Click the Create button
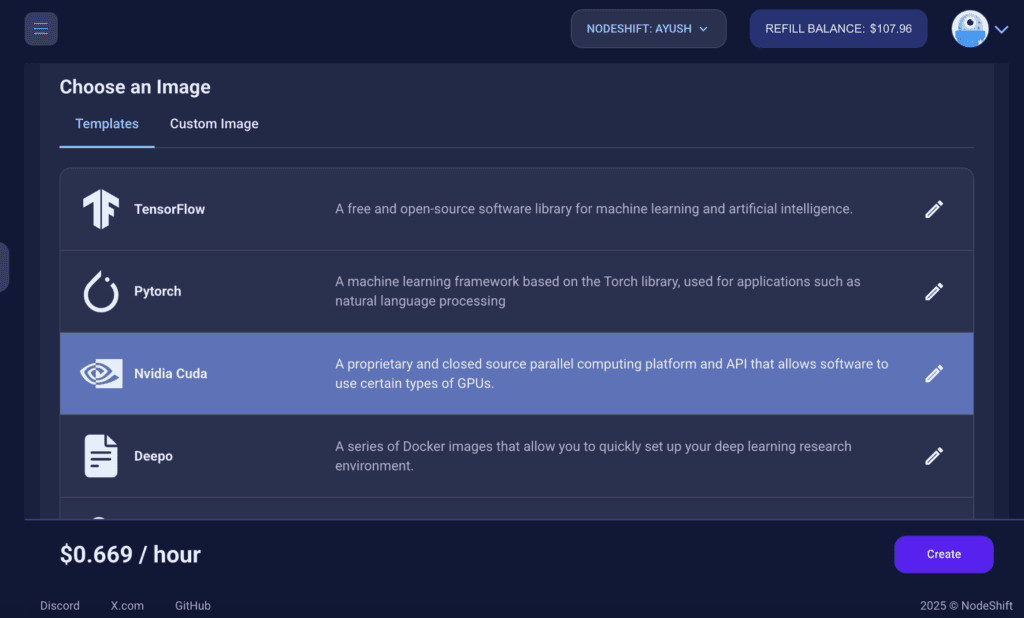The height and width of the screenshot is (618, 1024). click(x=944, y=554)
